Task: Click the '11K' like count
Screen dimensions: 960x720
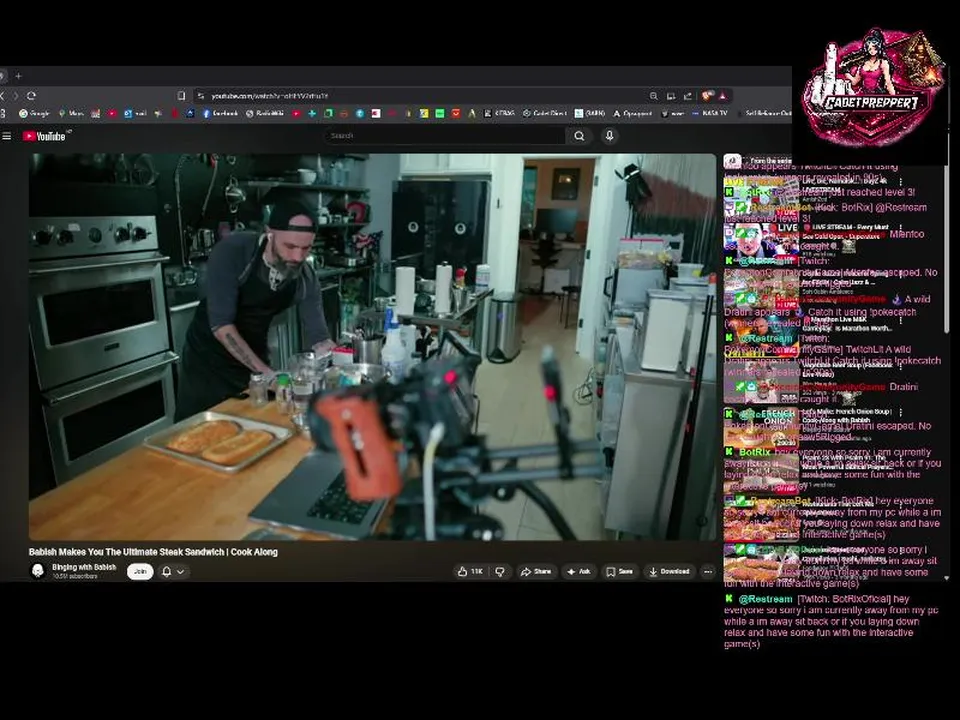Action: (x=477, y=572)
